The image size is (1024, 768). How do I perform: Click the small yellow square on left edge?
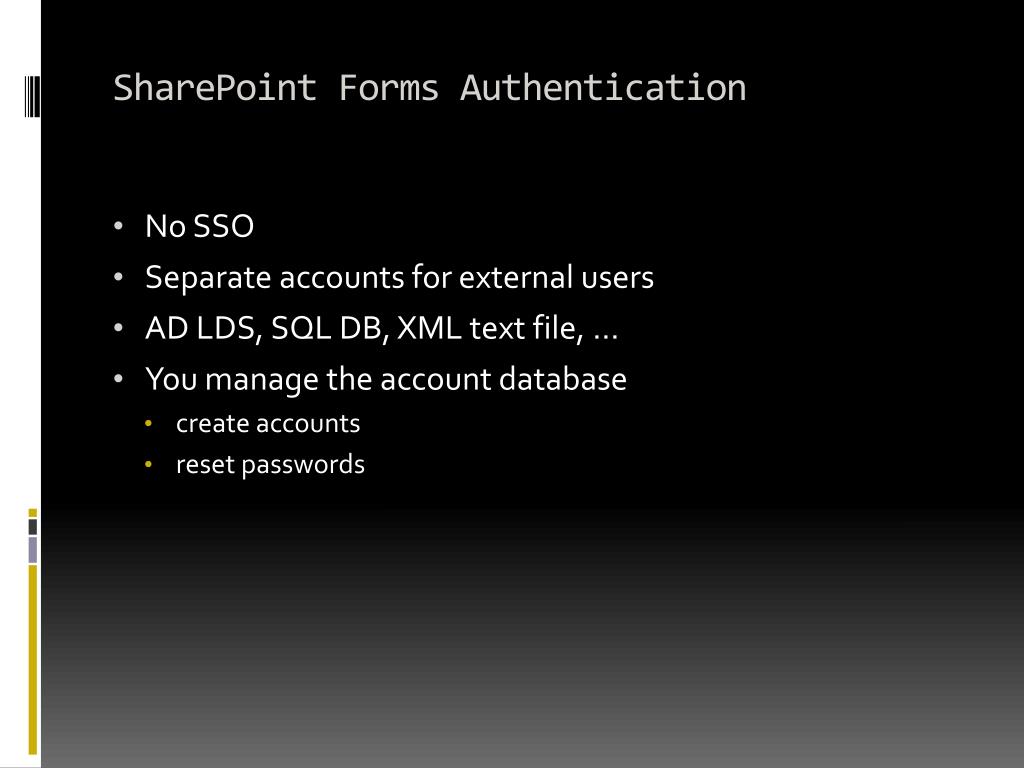tap(32, 512)
